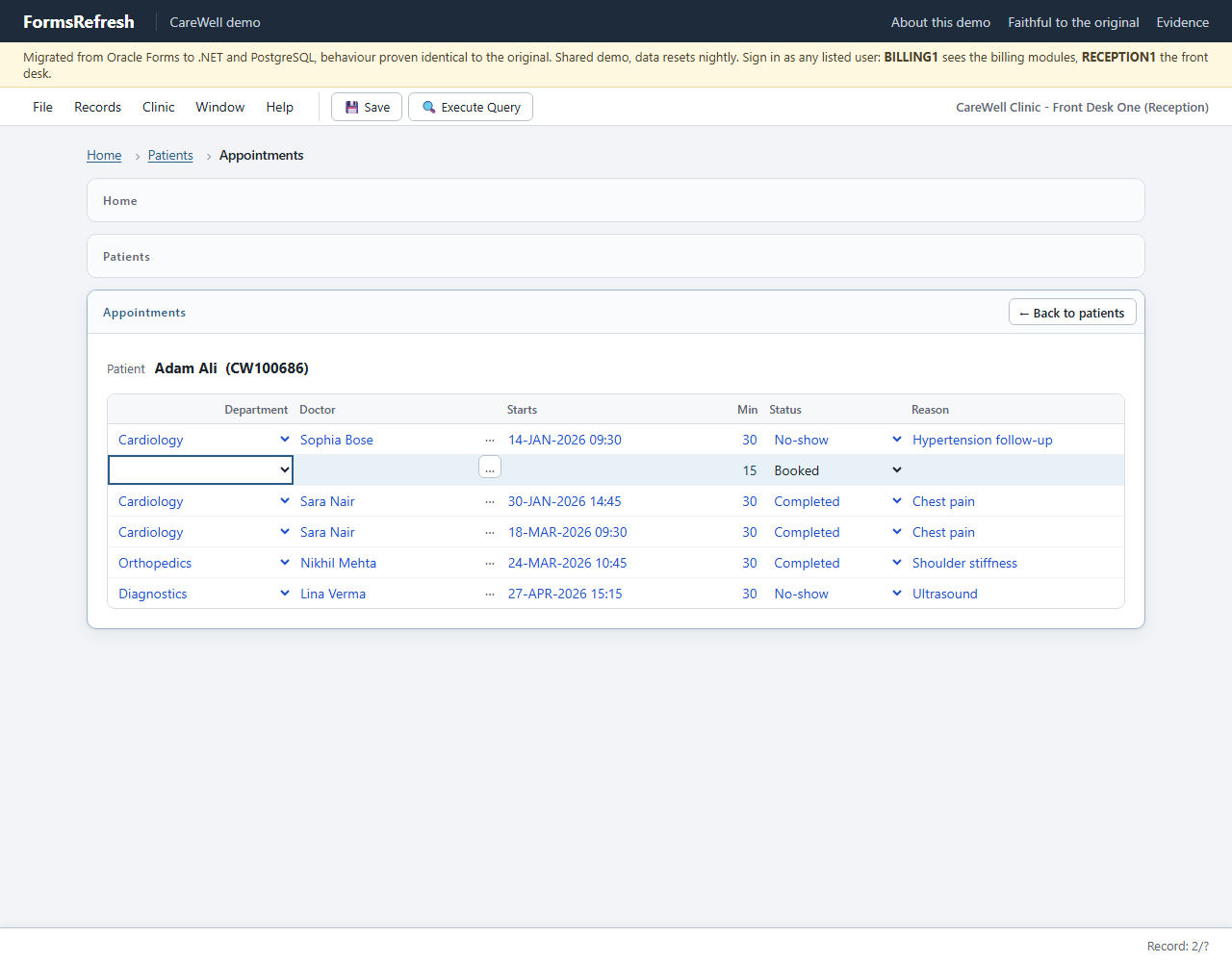
Task: Click the FormsRefresh logo
Action: [79, 21]
